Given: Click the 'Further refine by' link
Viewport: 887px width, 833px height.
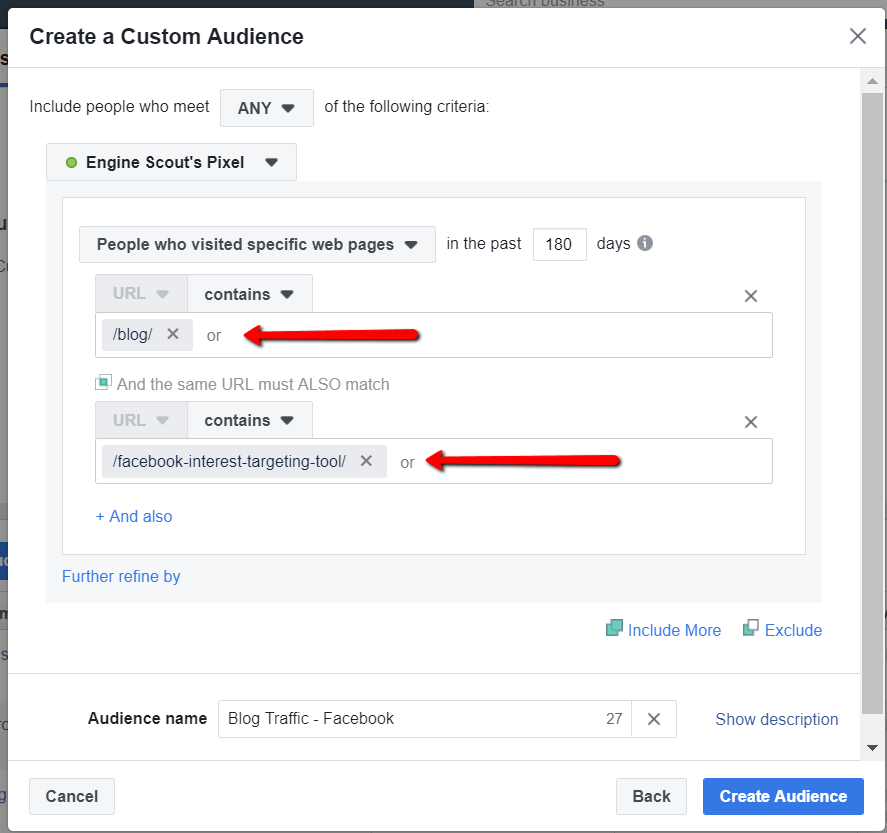Looking at the screenshot, I should click(121, 576).
